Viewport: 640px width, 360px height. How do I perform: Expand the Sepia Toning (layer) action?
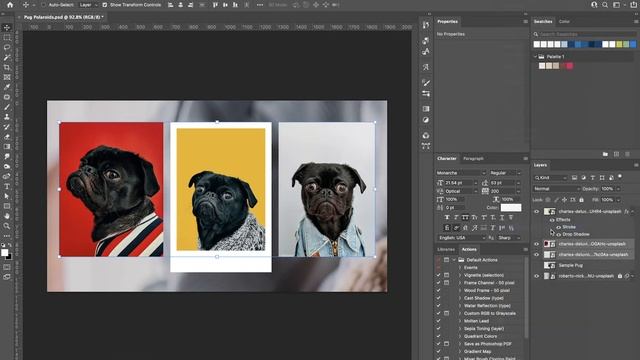pyautogui.click(x=460, y=329)
